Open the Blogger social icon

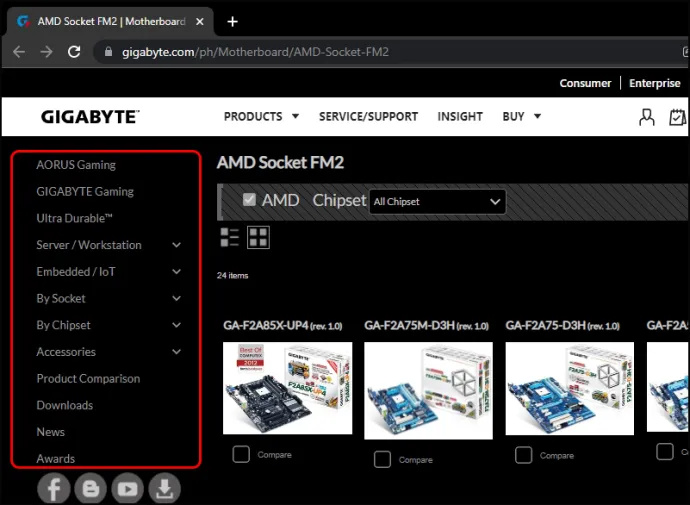(91, 488)
